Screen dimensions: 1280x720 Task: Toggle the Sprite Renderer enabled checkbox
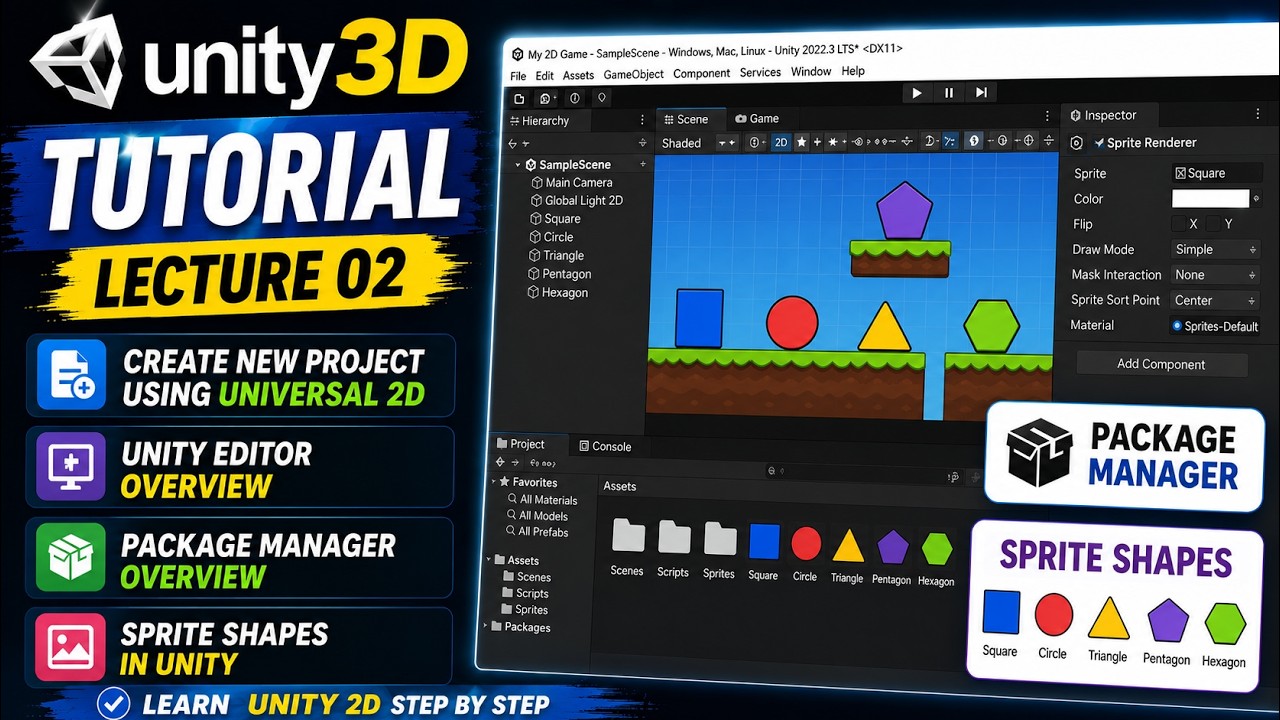(1099, 143)
